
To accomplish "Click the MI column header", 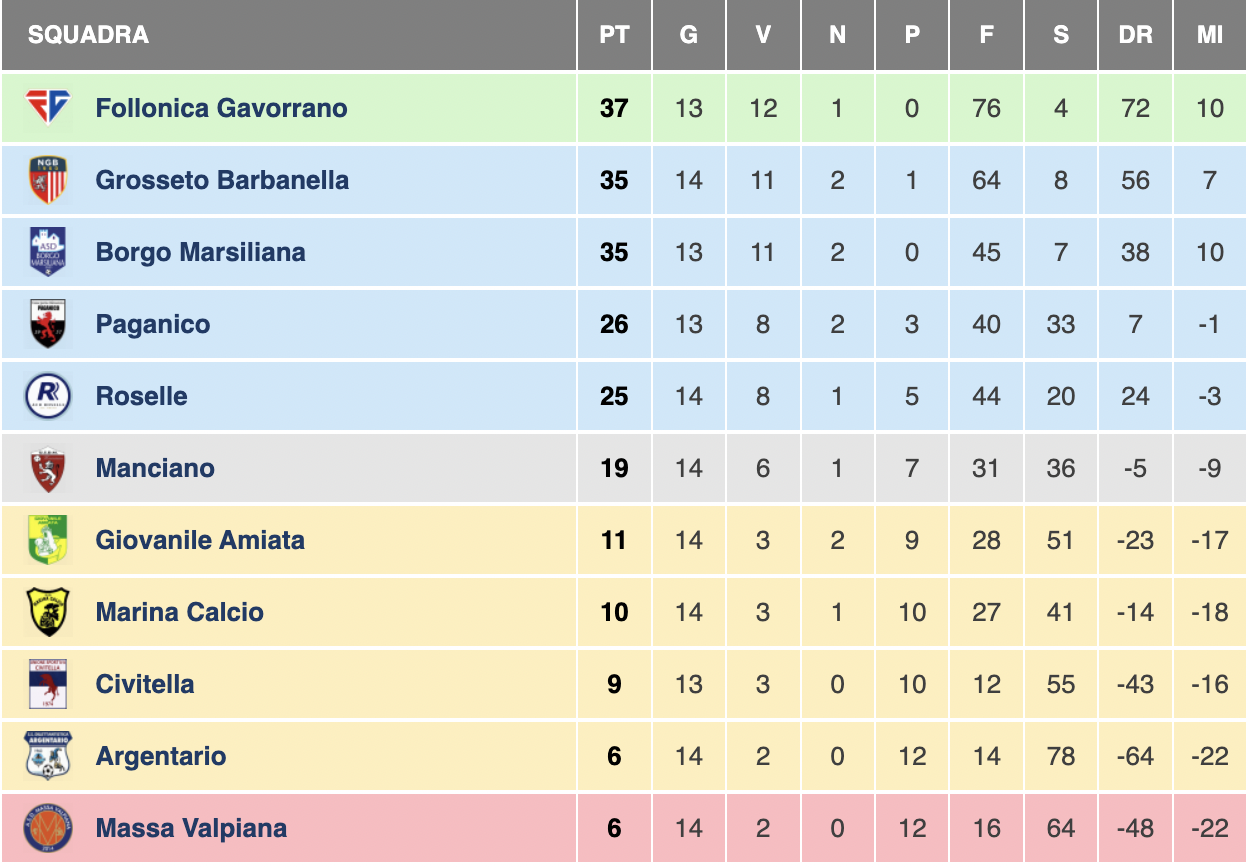I will (x=1210, y=35).
